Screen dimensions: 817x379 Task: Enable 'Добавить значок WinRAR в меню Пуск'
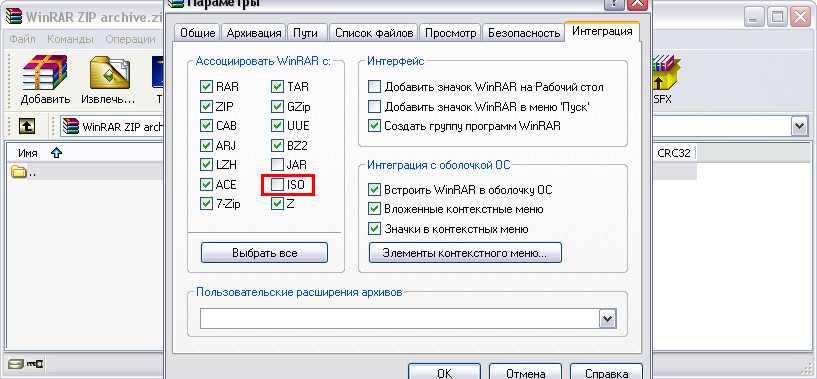374,106
